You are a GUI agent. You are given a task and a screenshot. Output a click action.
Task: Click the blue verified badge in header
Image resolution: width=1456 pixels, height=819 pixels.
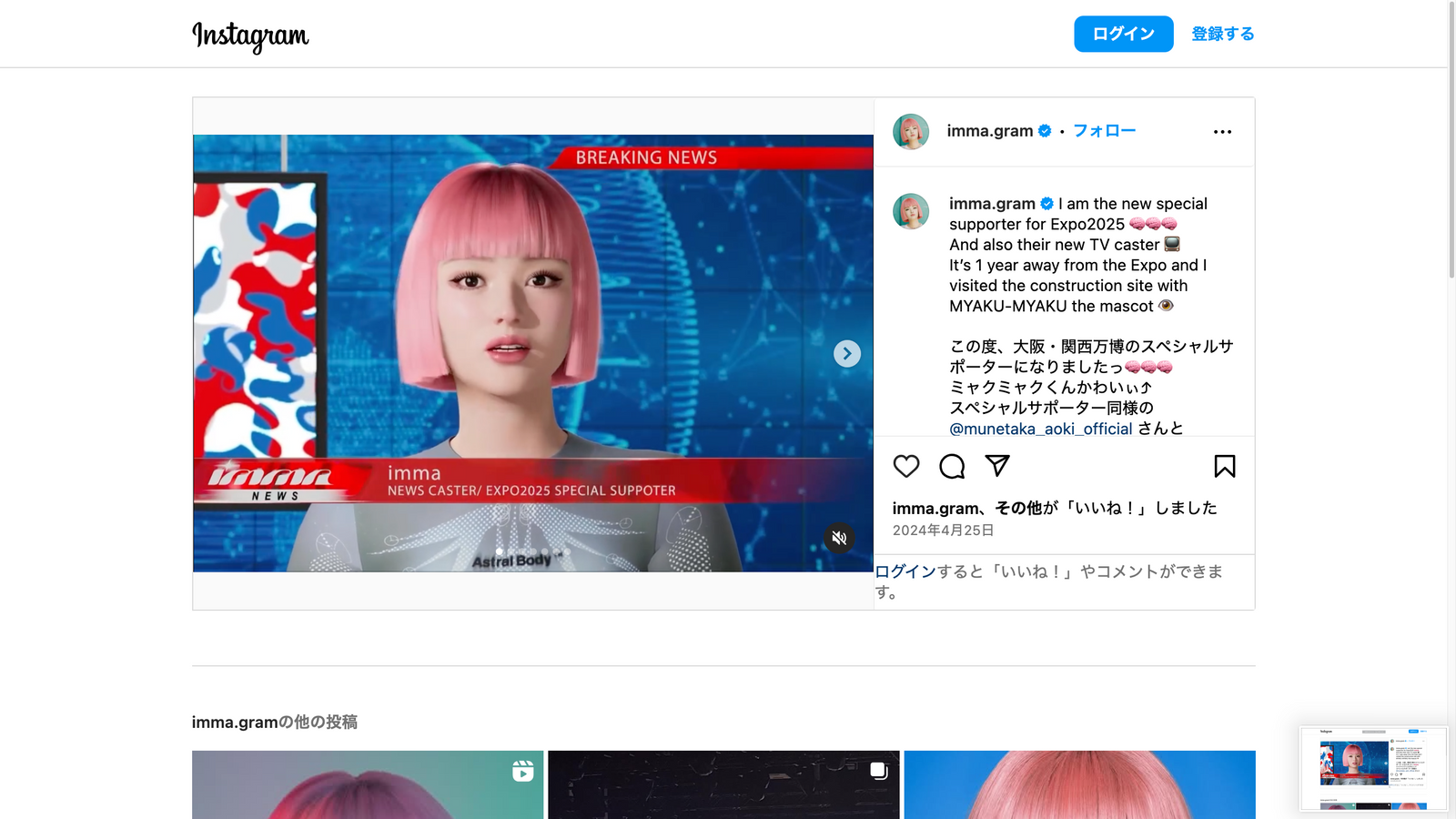pyautogui.click(x=1045, y=131)
